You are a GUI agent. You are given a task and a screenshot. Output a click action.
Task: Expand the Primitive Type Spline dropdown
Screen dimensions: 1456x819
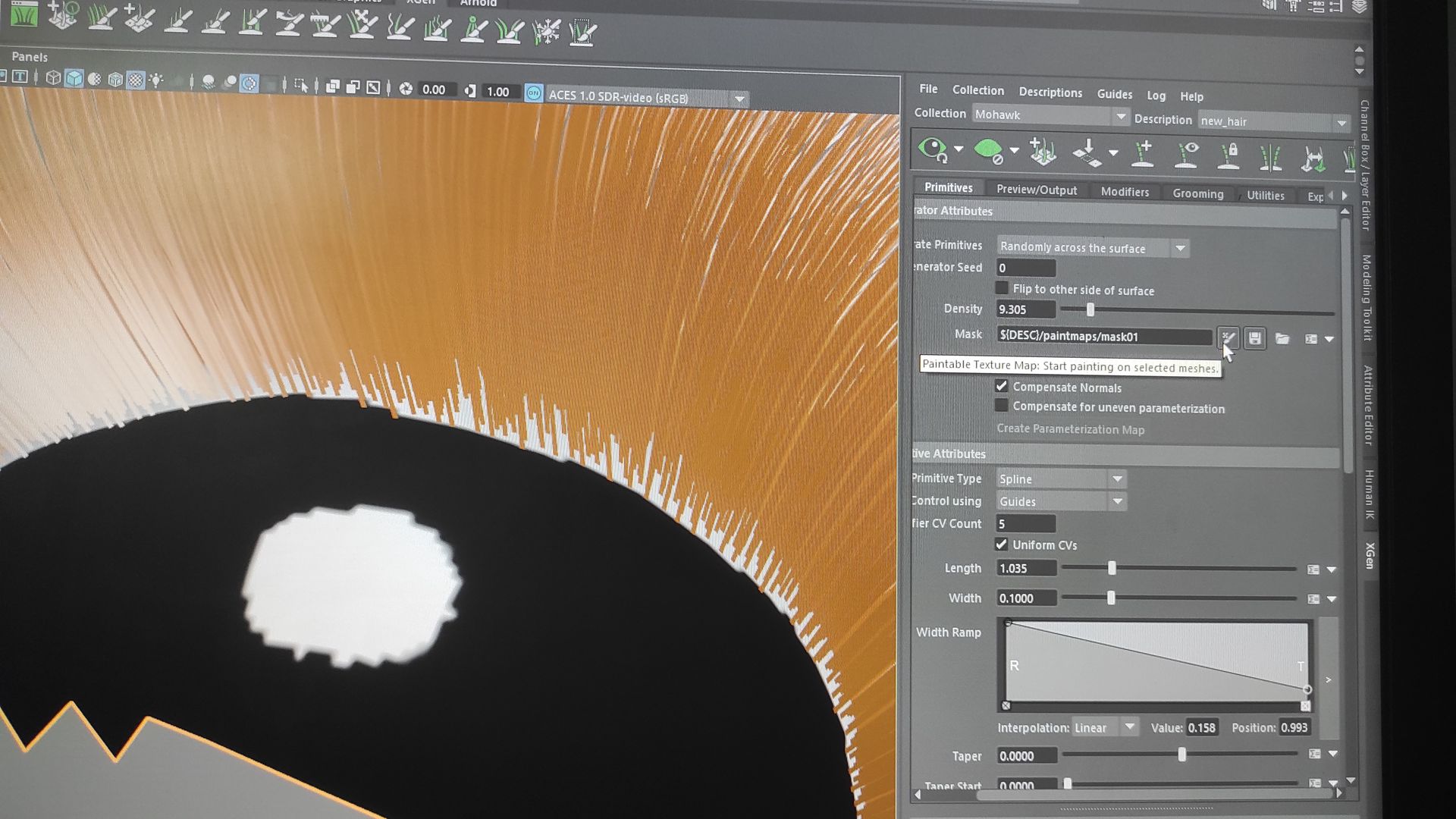click(x=1117, y=479)
